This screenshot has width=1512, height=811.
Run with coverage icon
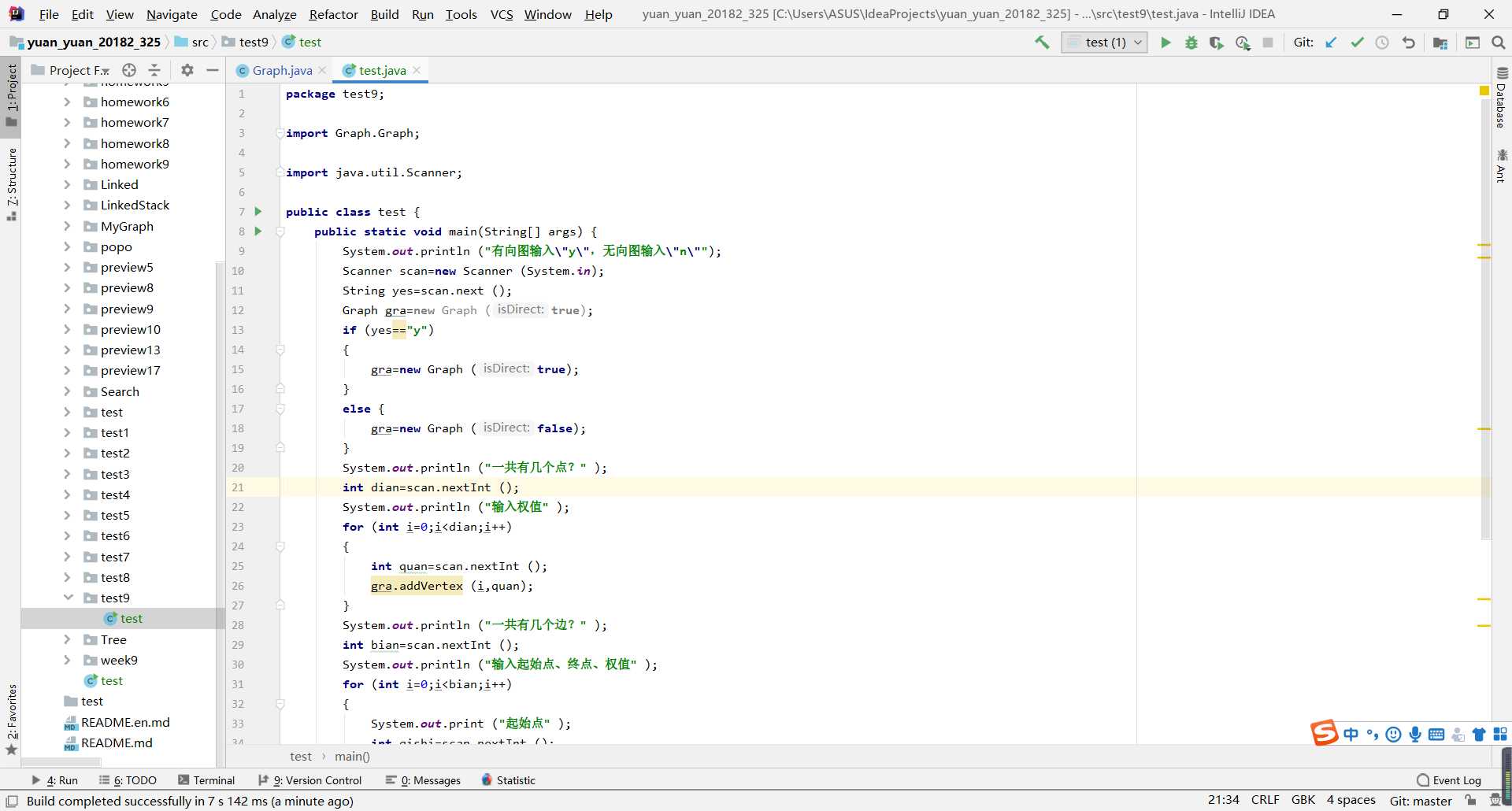tap(1217, 43)
